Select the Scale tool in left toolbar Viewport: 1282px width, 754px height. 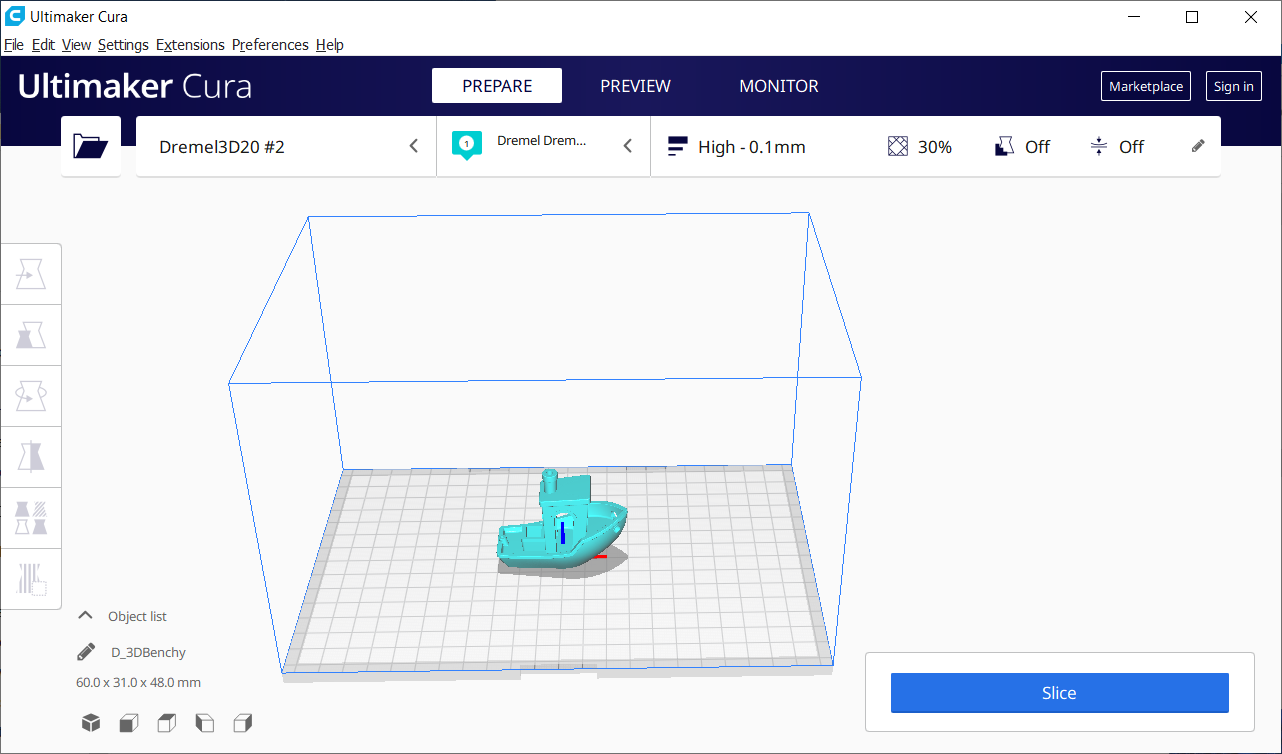tap(31, 335)
